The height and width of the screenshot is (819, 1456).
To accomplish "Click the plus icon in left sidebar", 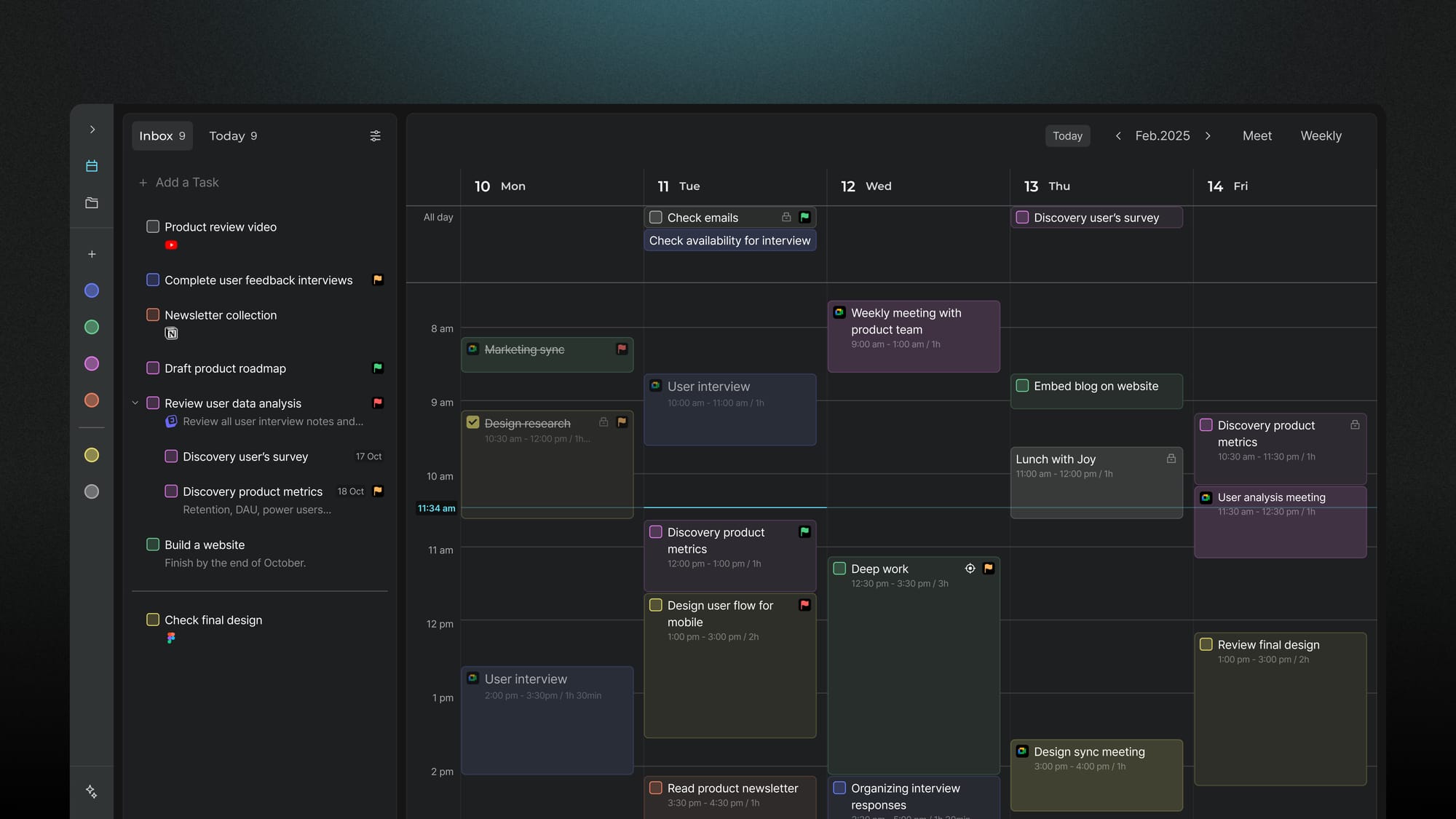I will [92, 254].
